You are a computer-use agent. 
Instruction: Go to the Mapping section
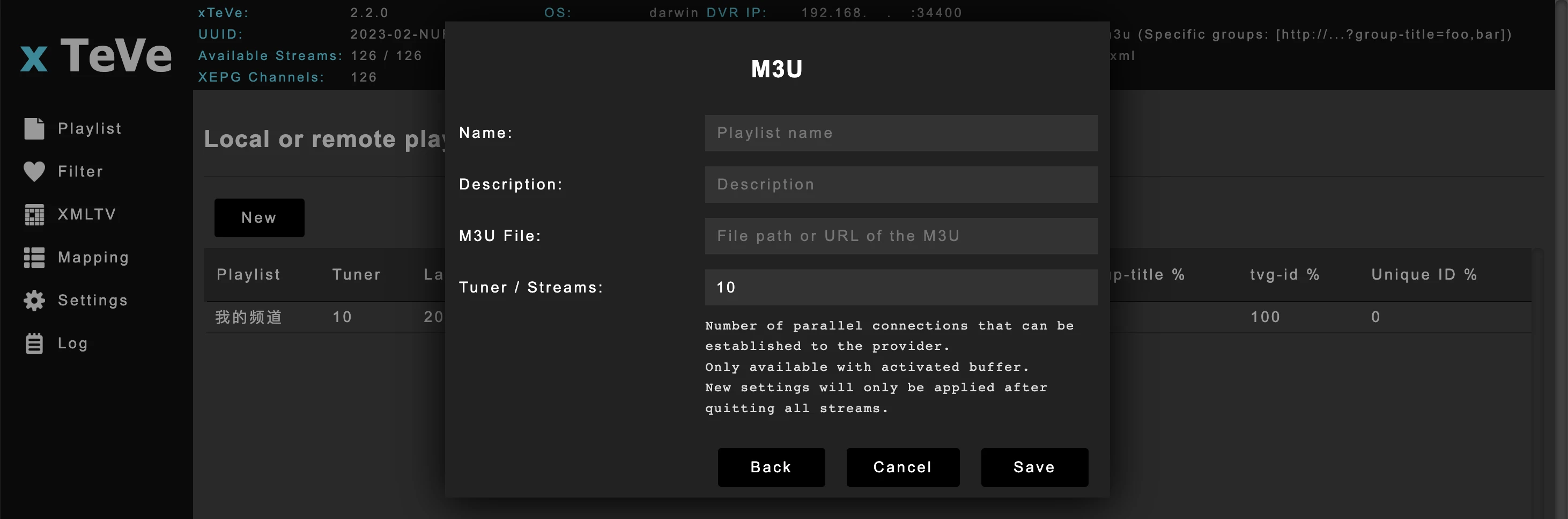coord(93,258)
